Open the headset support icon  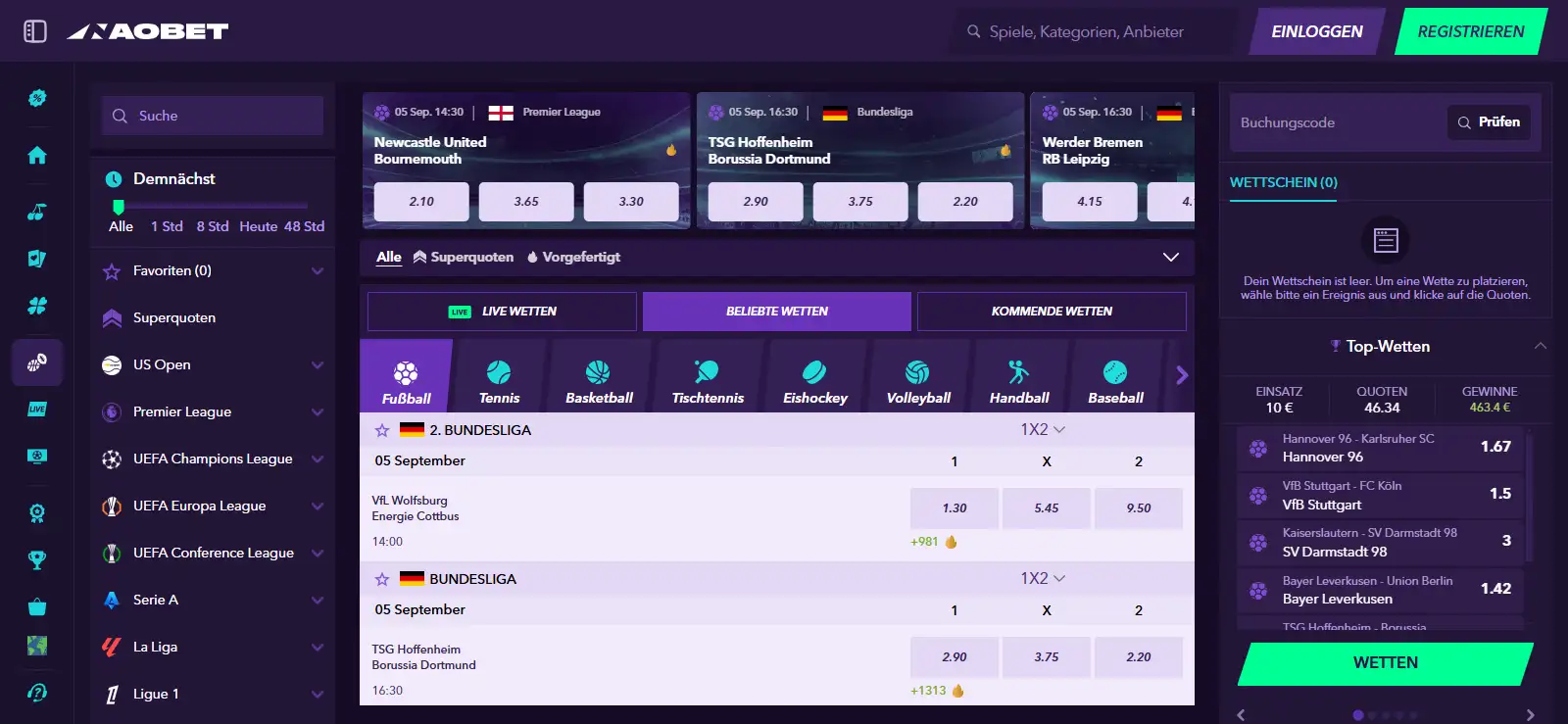[x=37, y=693]
